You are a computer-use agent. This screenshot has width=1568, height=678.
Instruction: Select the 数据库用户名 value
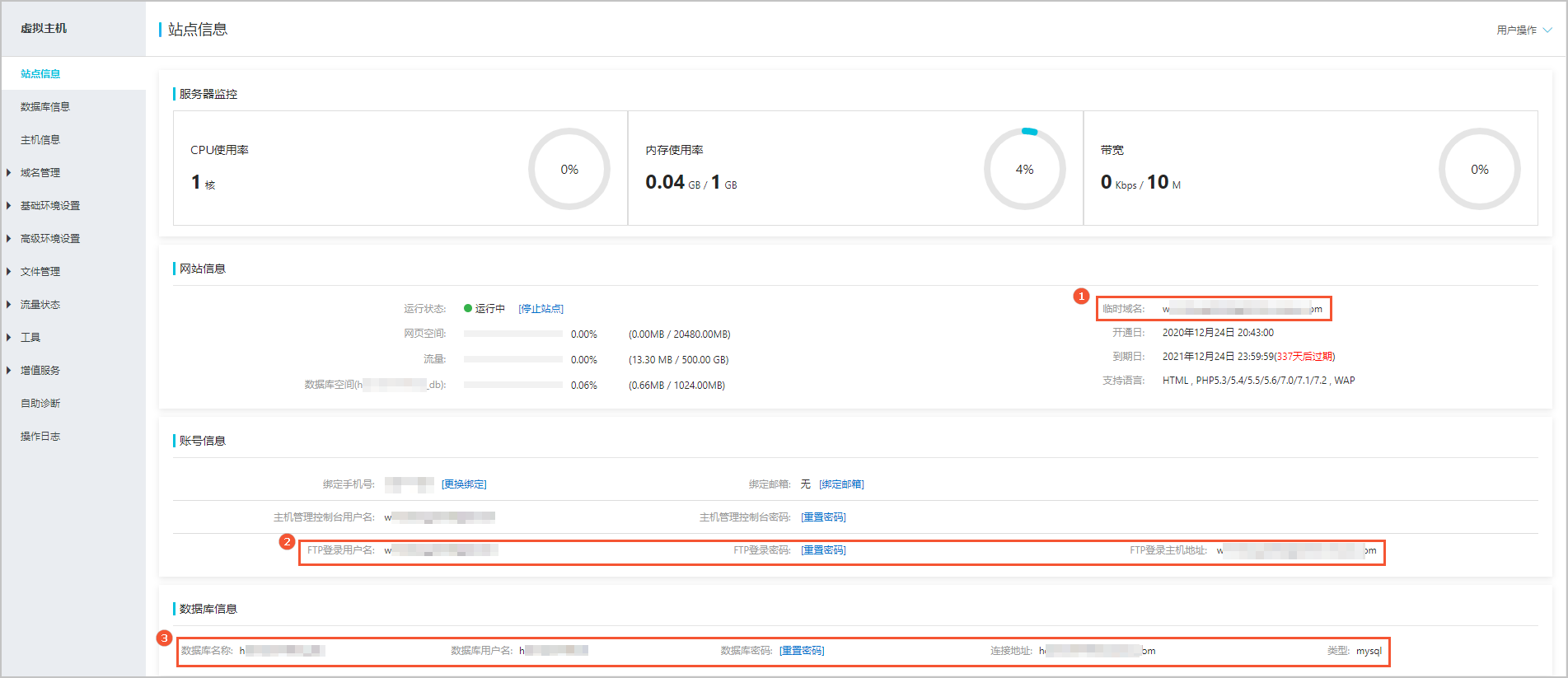(553, 650)
